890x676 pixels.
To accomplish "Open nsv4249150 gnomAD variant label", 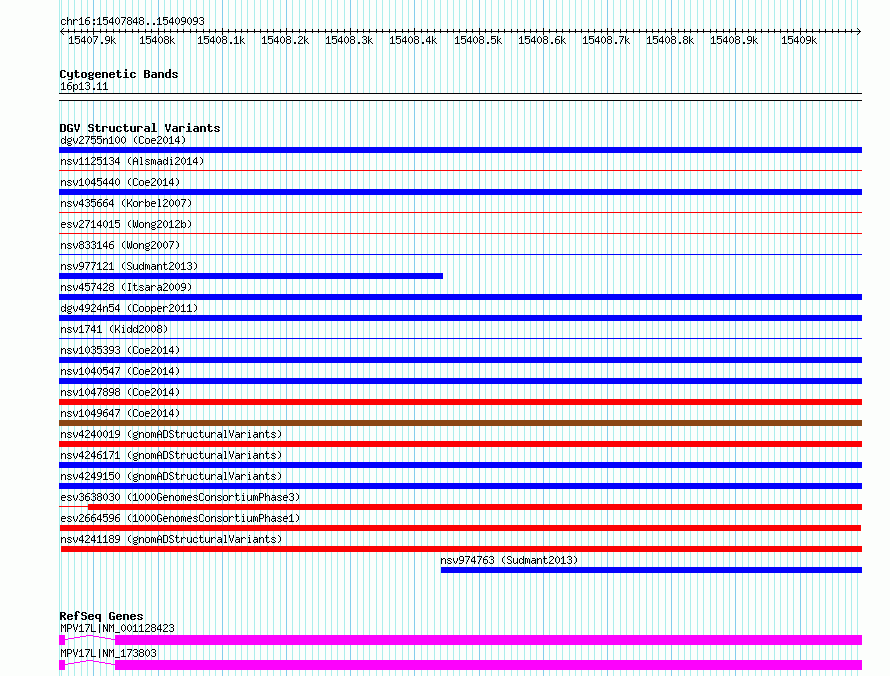I will click(171, 476).
